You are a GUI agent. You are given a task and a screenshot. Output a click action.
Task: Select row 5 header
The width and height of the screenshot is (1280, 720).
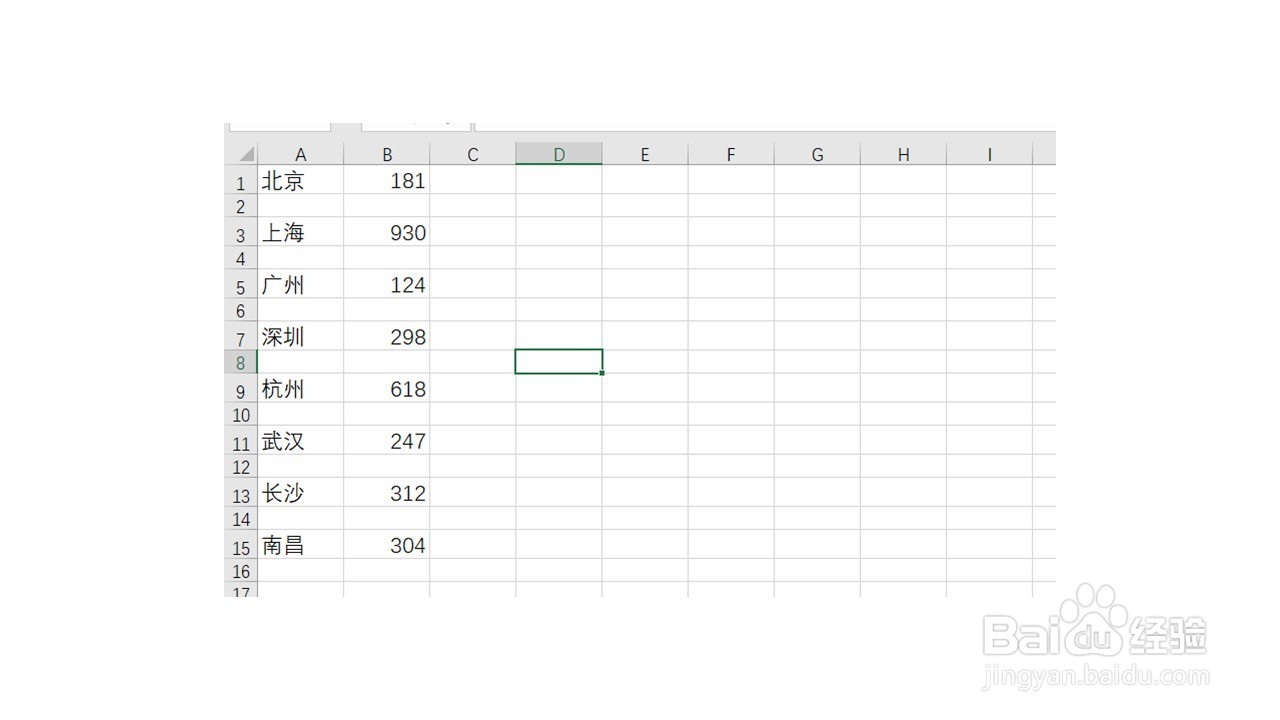tap(241, 284)
